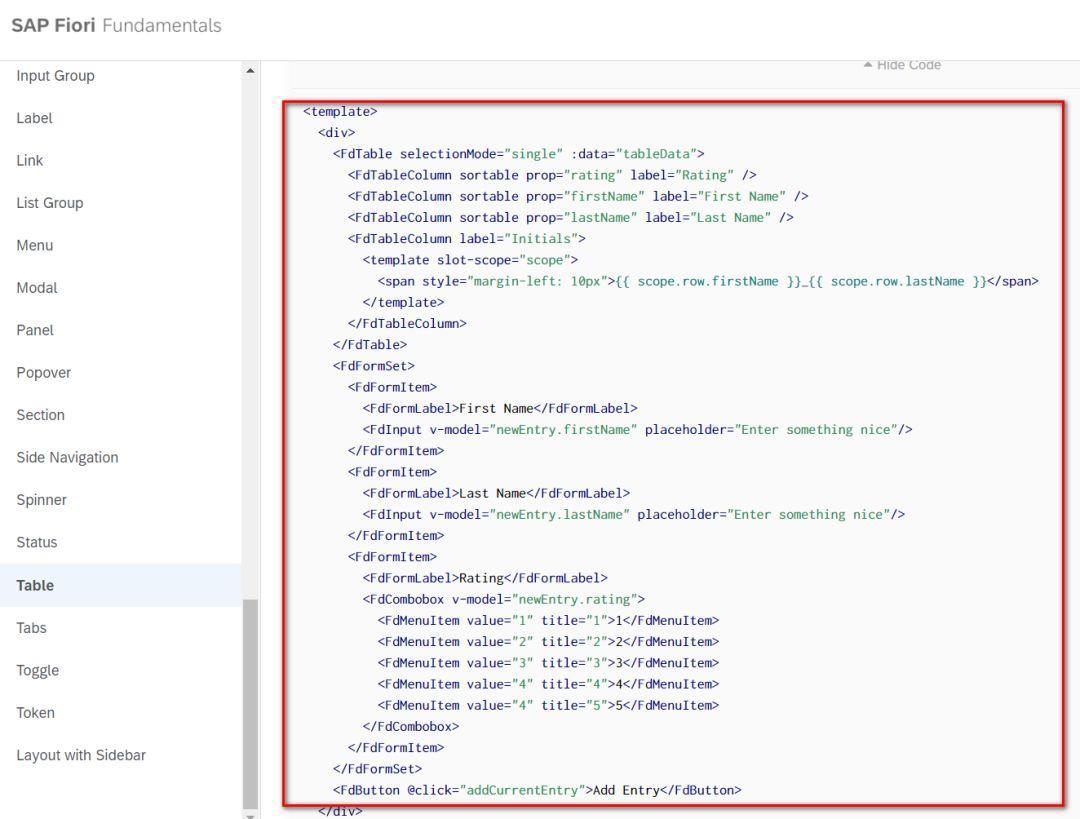The height and width of the screenshot is (819, 1080).
Task: Click the sidebar scrollbar up arrow
Action: 250,70
